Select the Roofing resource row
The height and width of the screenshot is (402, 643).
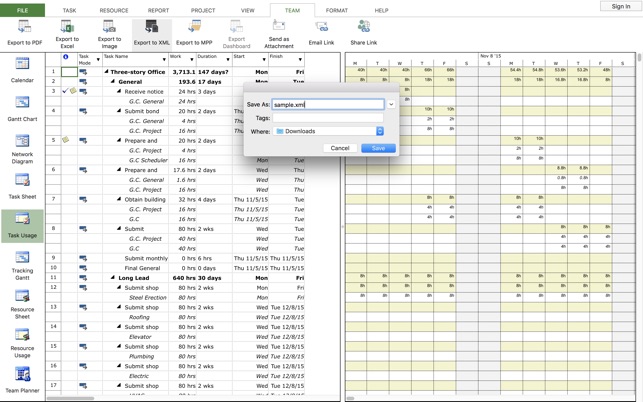point(139,317)
